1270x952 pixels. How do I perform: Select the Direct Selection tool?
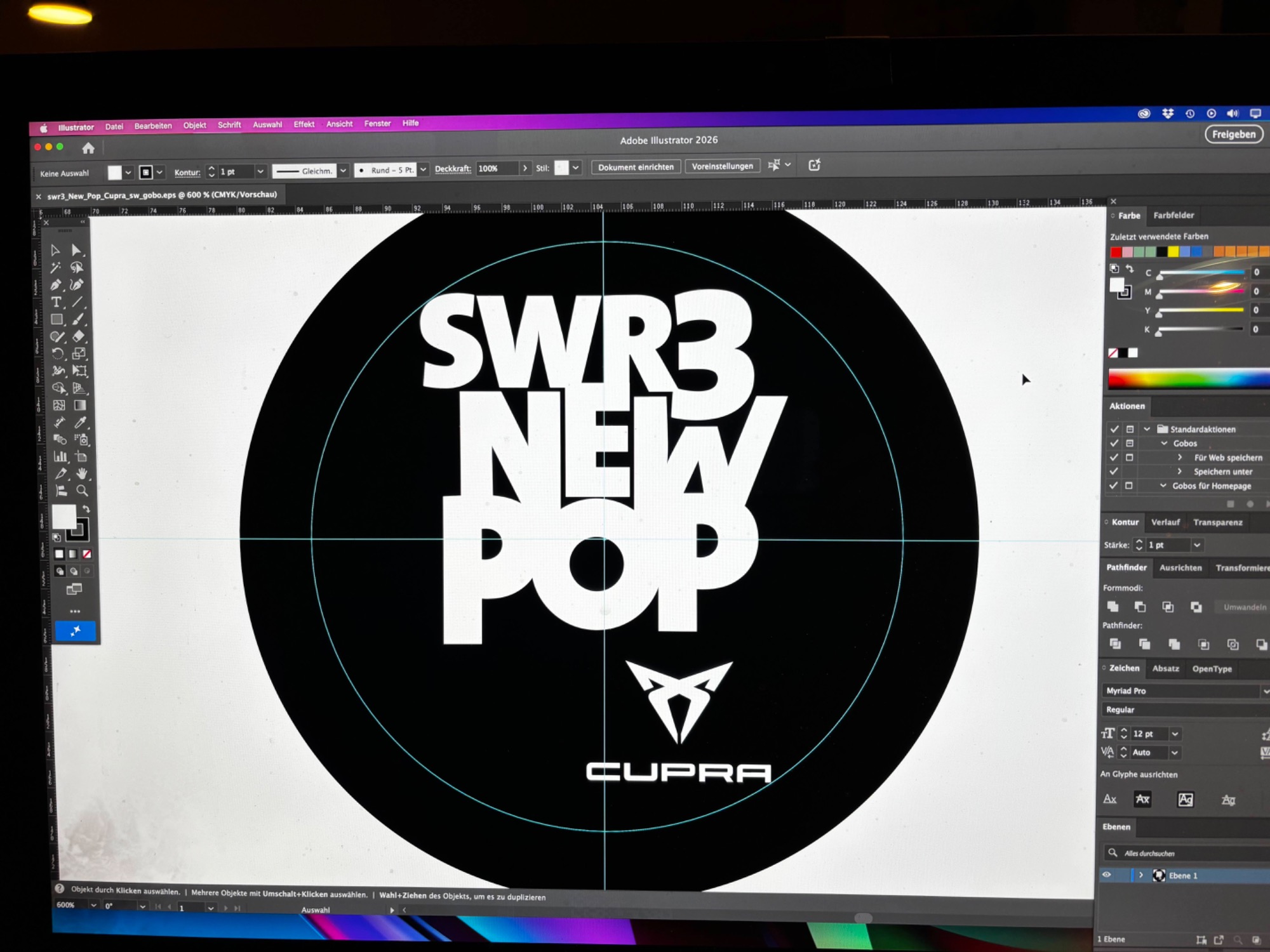77,251
